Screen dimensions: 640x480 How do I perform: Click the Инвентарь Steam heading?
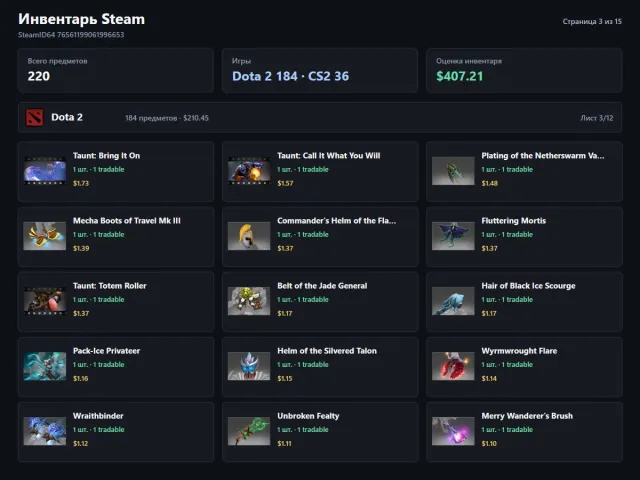tap(81, 19)
